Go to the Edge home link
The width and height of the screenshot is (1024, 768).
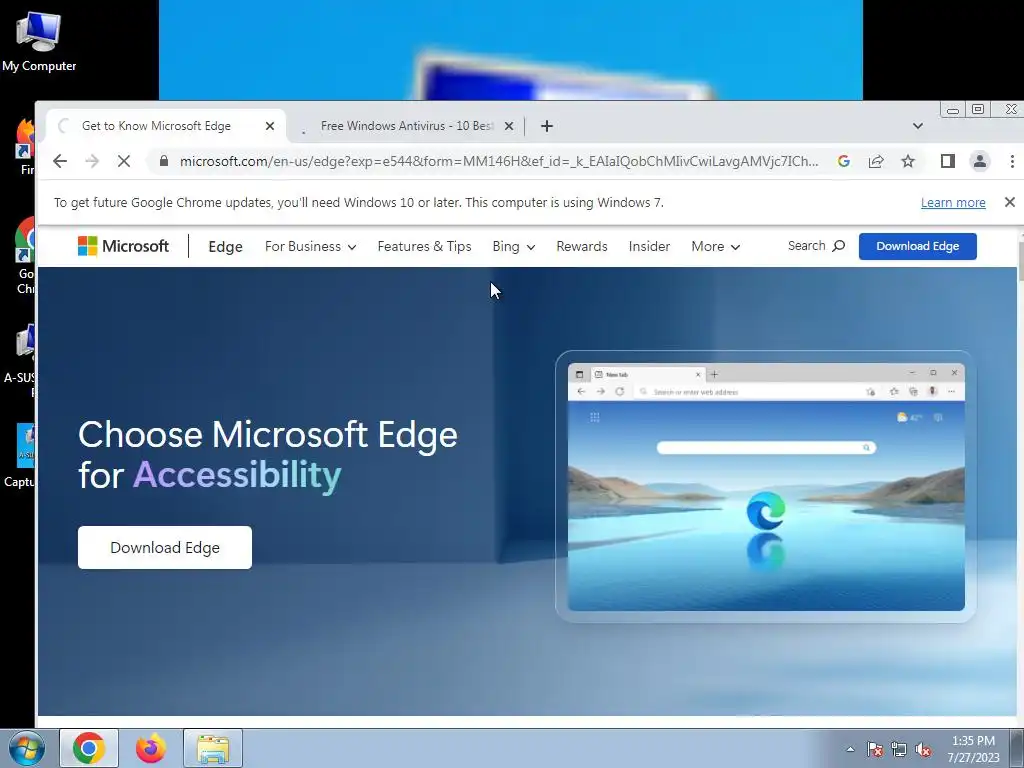[x=225, y=246]
